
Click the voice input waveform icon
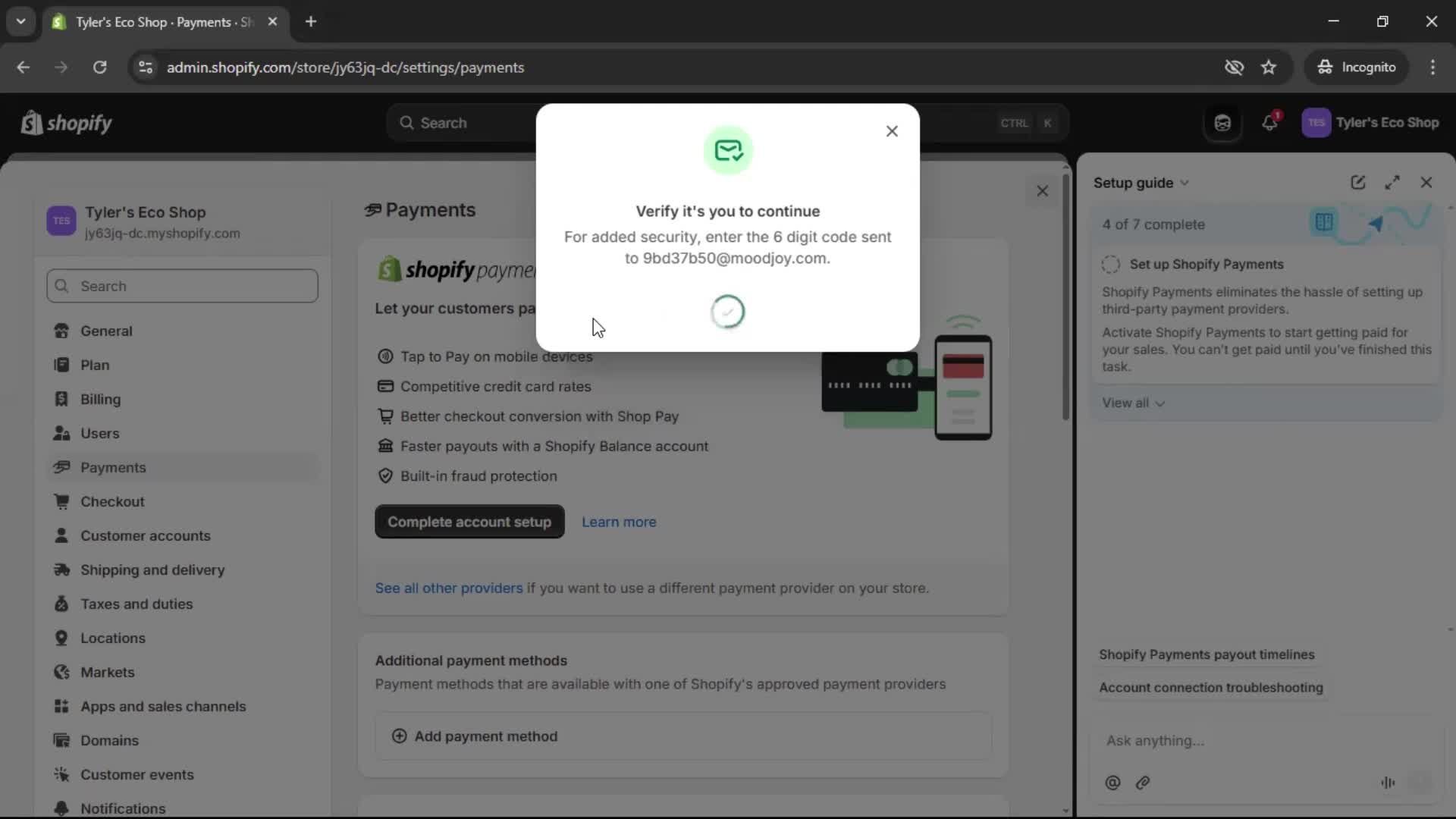click(1388, 783)
